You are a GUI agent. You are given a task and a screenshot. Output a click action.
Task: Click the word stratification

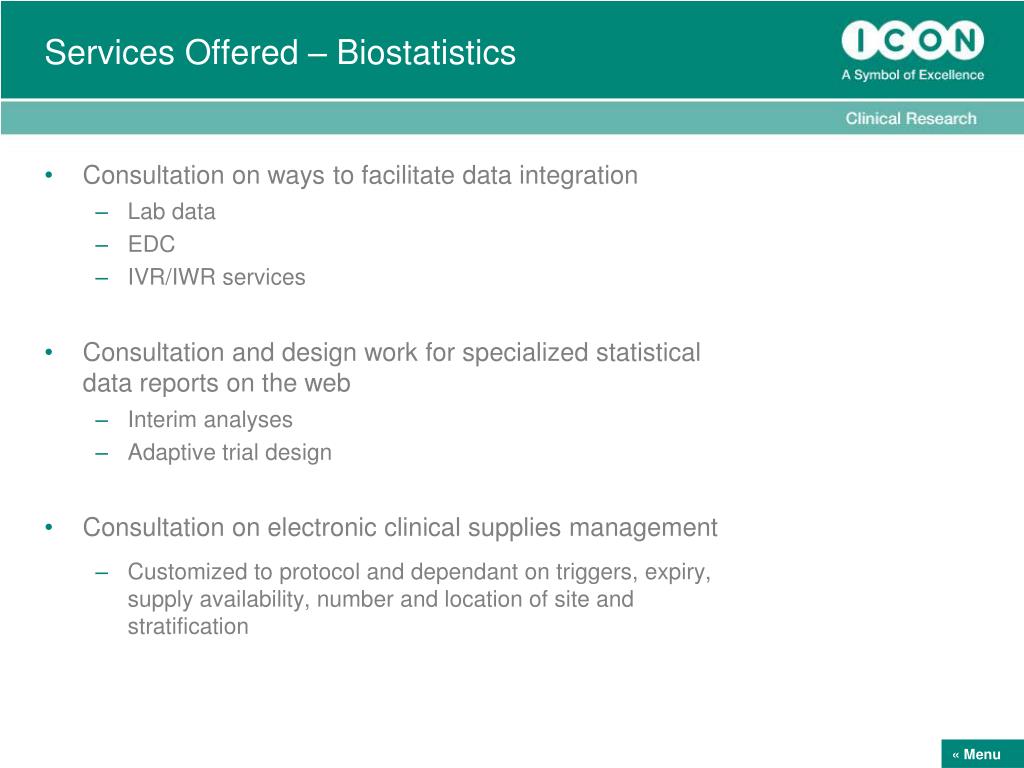tap(188, 627)
